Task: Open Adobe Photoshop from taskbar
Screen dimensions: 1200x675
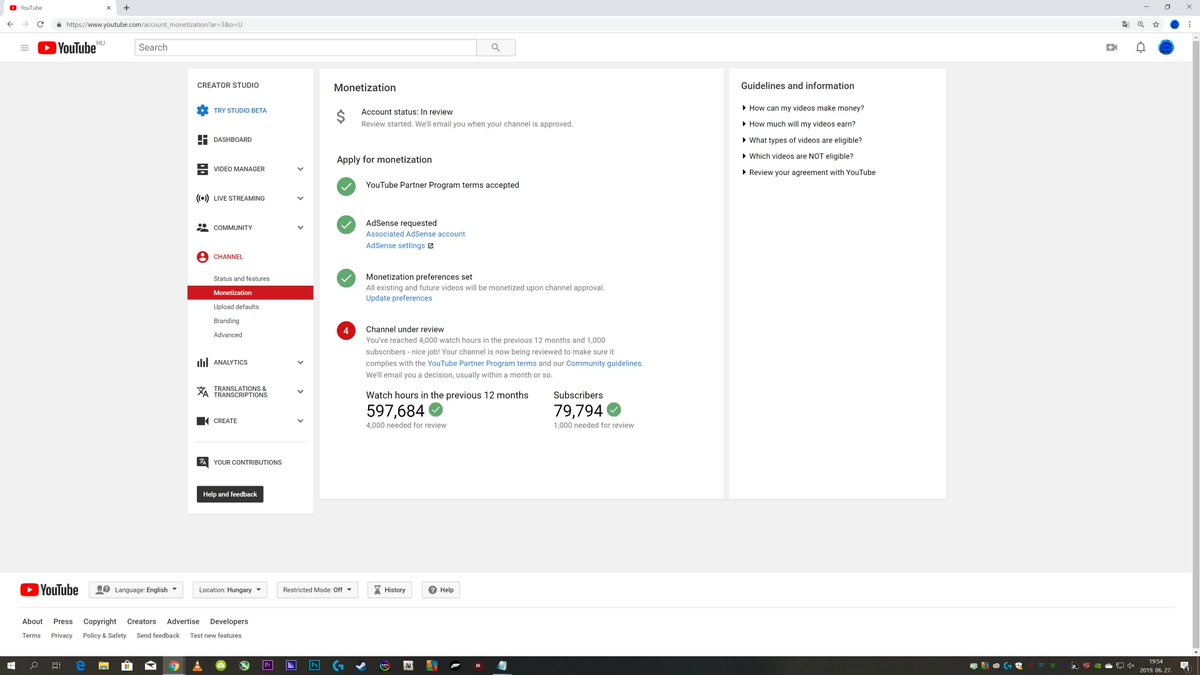Action: [314, 665]
